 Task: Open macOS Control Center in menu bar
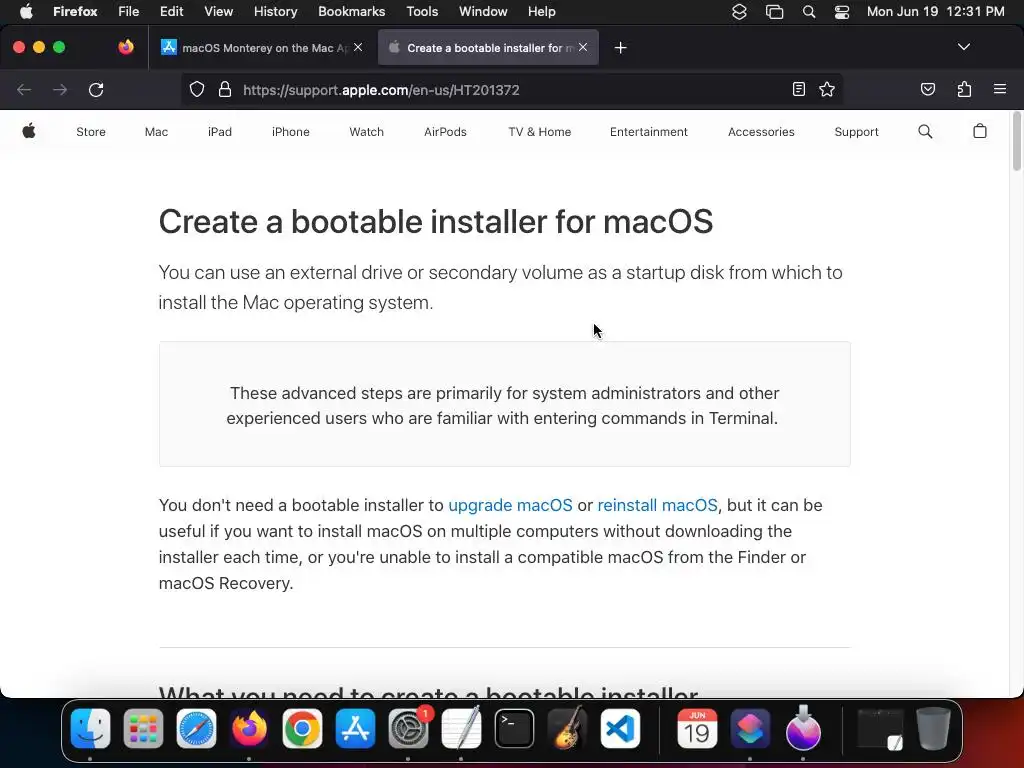pos(842,12)
